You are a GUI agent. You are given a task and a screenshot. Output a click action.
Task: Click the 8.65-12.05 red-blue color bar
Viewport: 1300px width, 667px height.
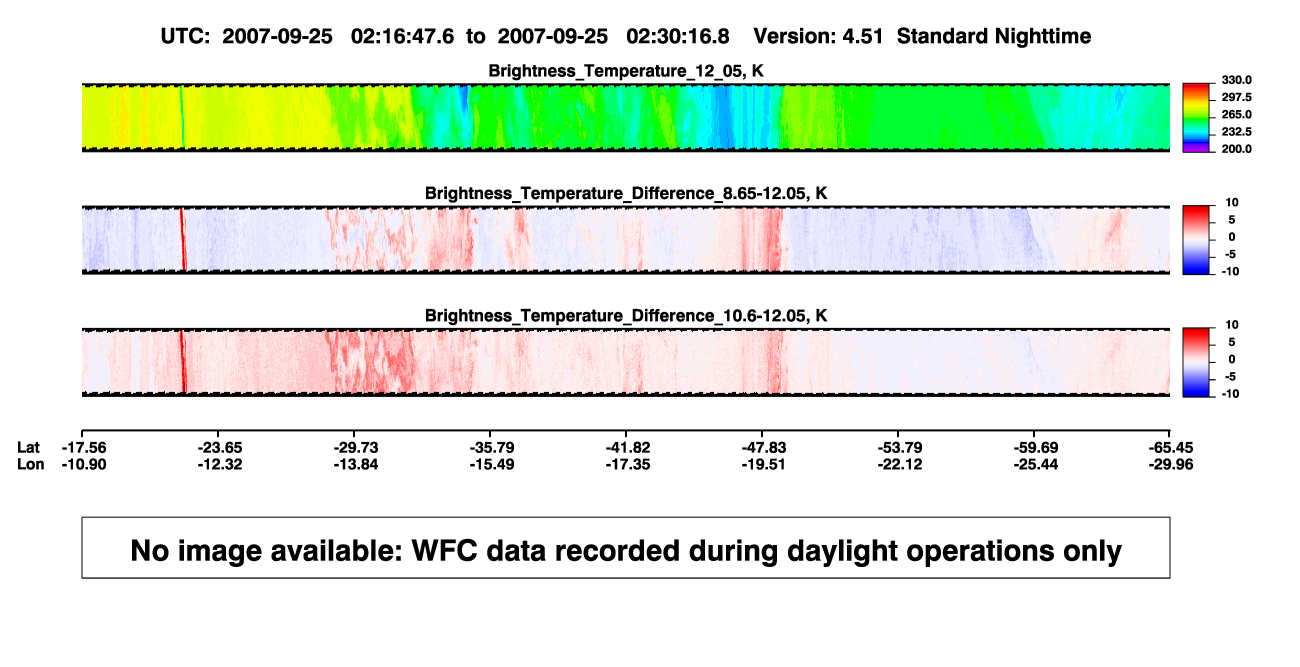coord(1196,240)
